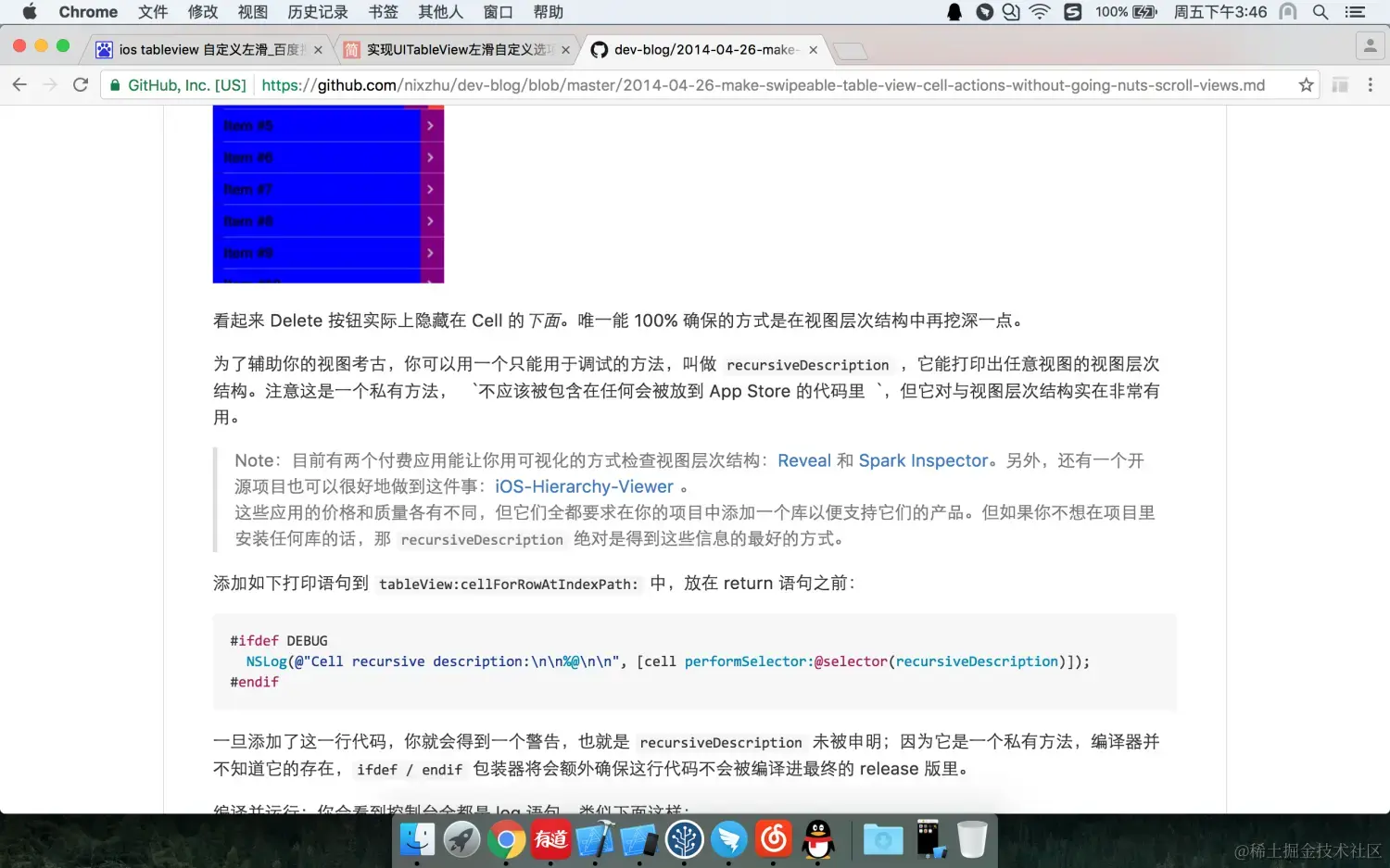Open SourceTree in the Dock
The image size is (1390, 868).
[684, 839]
